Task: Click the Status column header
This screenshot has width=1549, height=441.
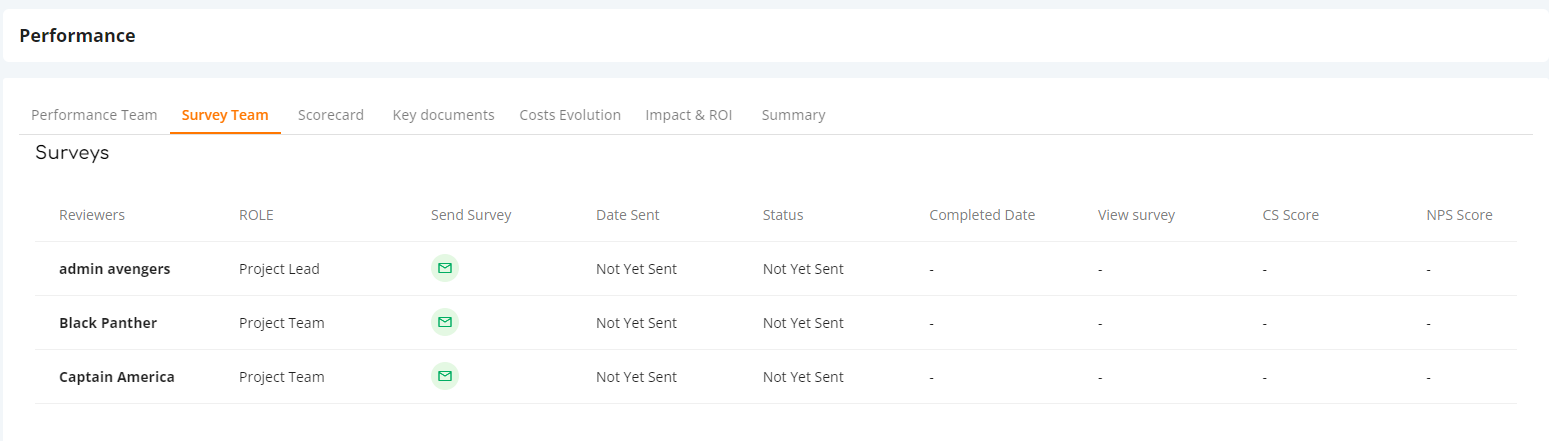Action: click(783, 215)
